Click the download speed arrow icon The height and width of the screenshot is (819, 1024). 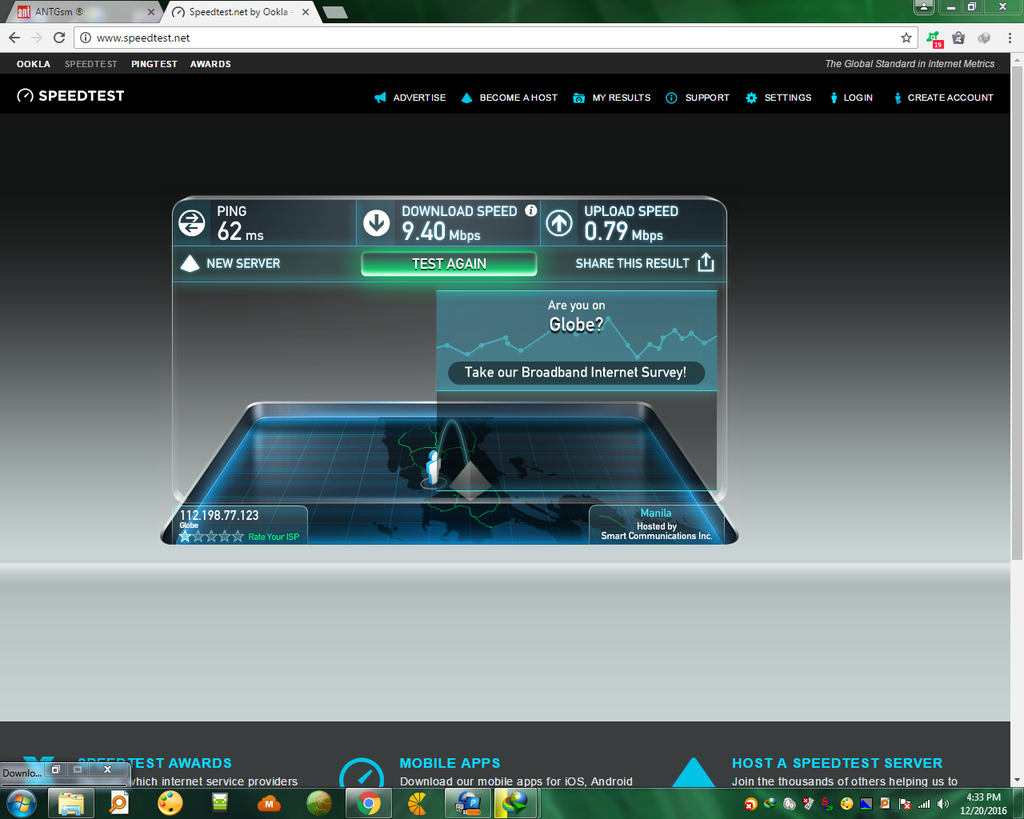(377, 223)
